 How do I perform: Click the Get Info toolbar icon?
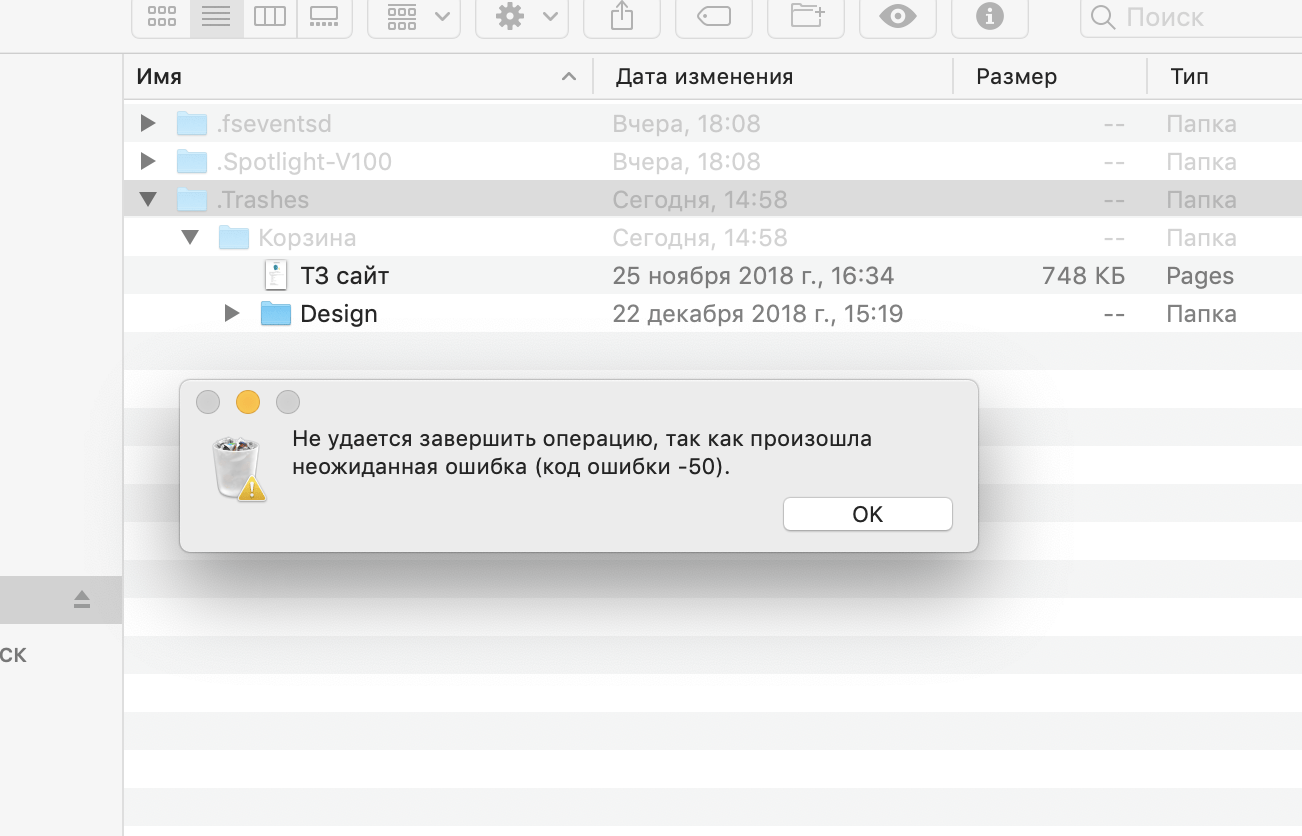coord(990,17)
